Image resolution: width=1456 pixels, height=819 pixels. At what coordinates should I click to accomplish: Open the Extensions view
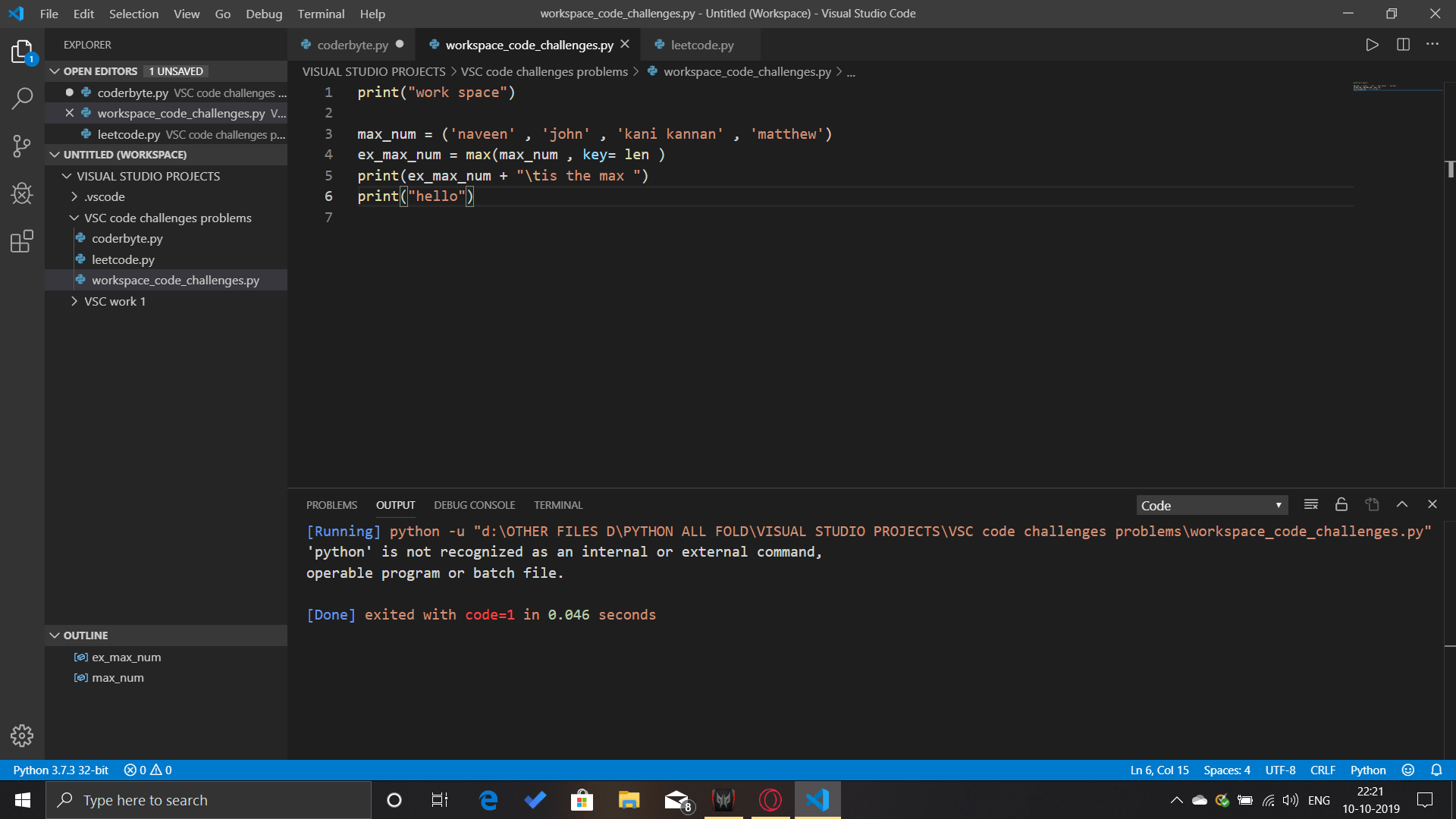click(x=22, y=241)
